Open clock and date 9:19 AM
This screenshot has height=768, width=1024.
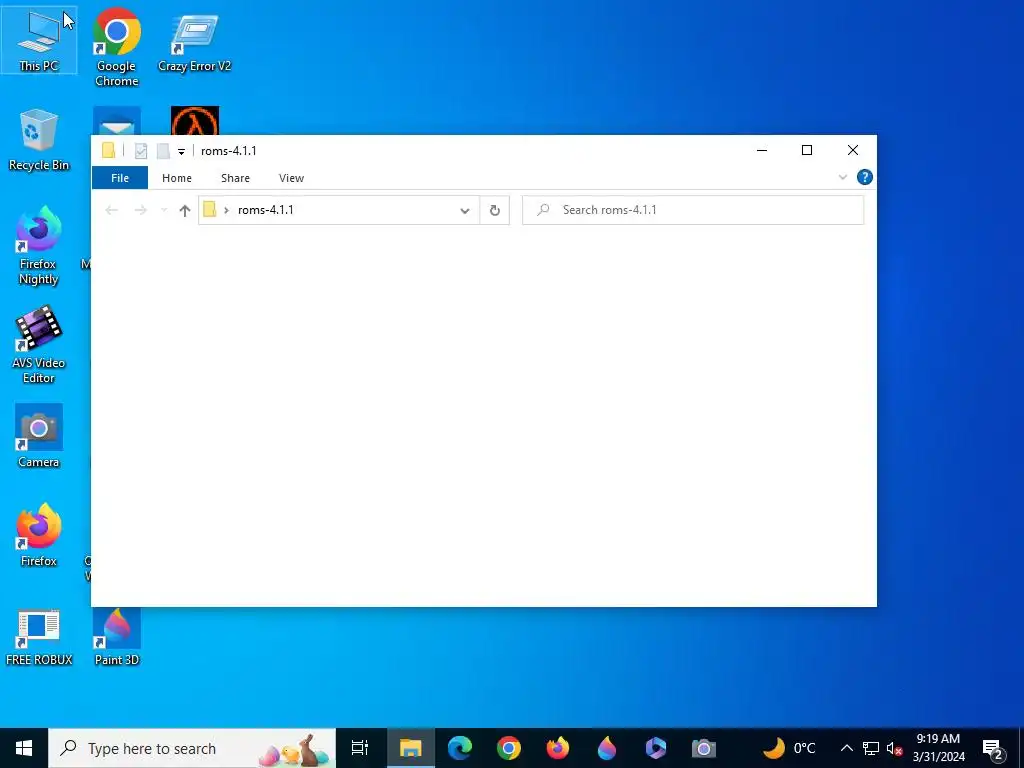(938, 748)
